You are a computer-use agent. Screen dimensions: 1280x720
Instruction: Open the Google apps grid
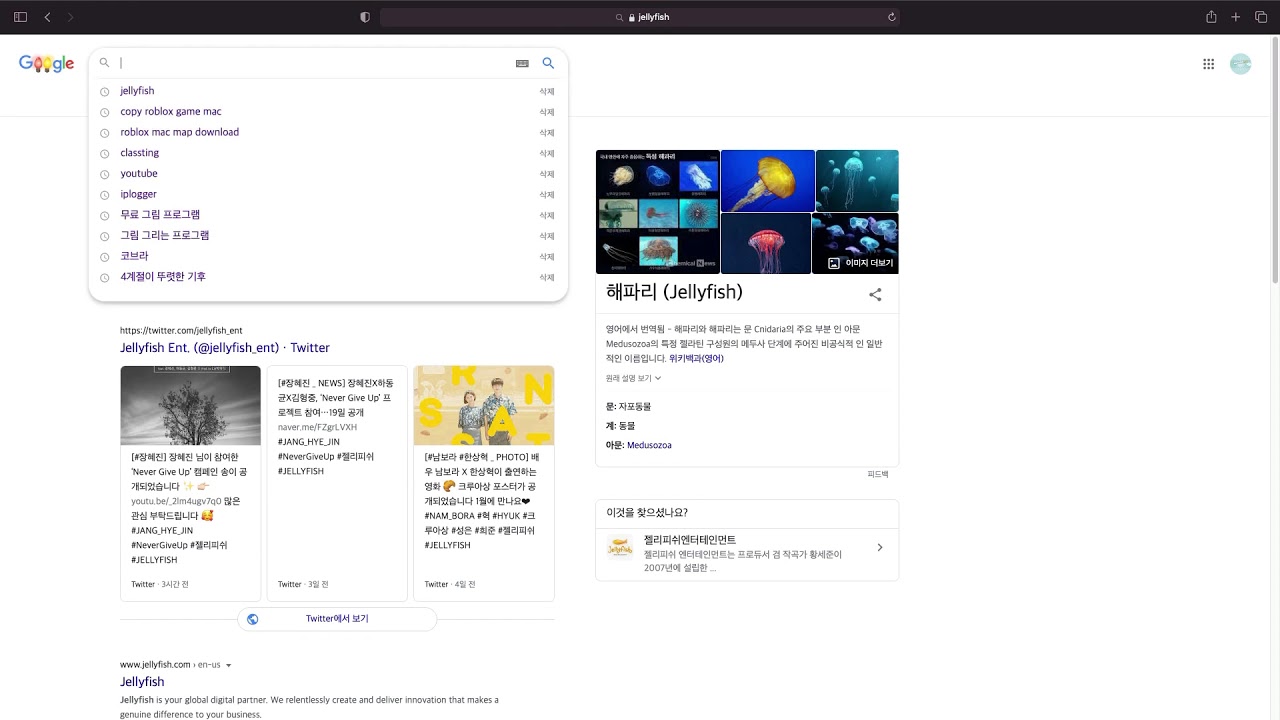point(1208,64)
